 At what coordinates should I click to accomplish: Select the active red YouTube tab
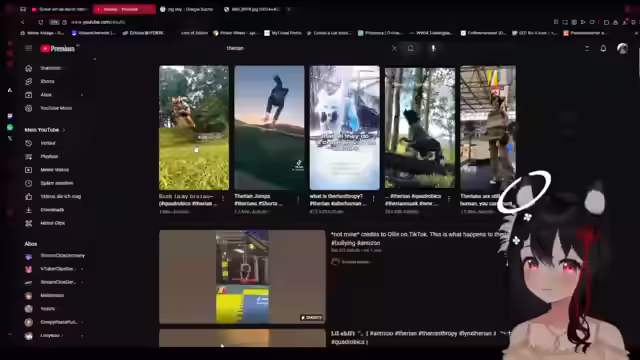coord(124,9)
